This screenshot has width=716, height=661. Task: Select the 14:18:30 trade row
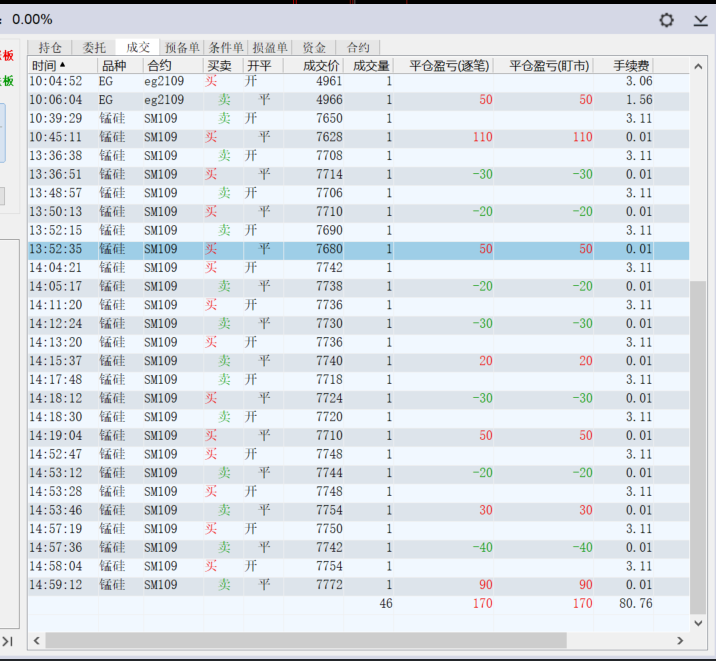[x=358, y=417]
